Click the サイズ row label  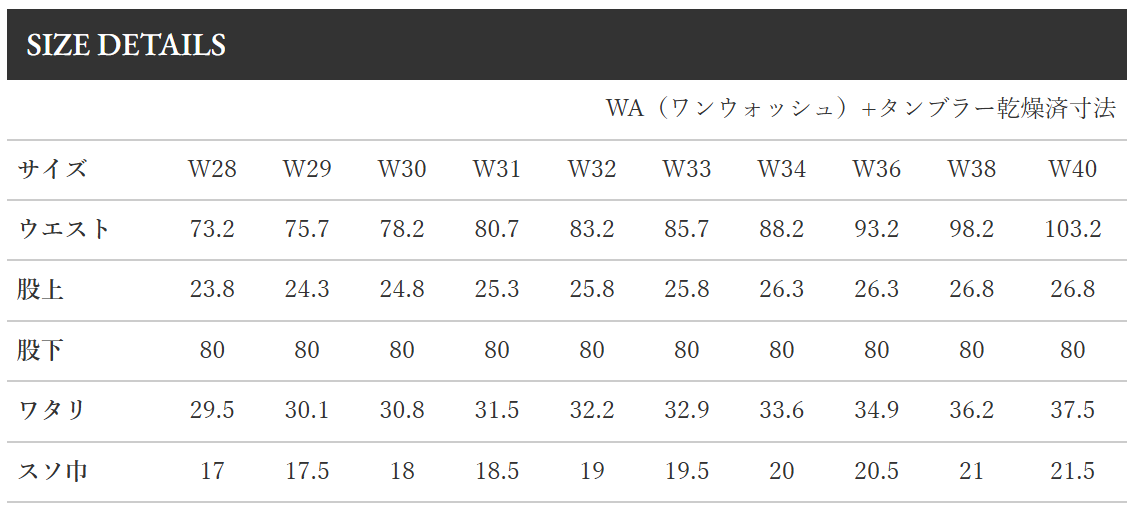point(52,169)
